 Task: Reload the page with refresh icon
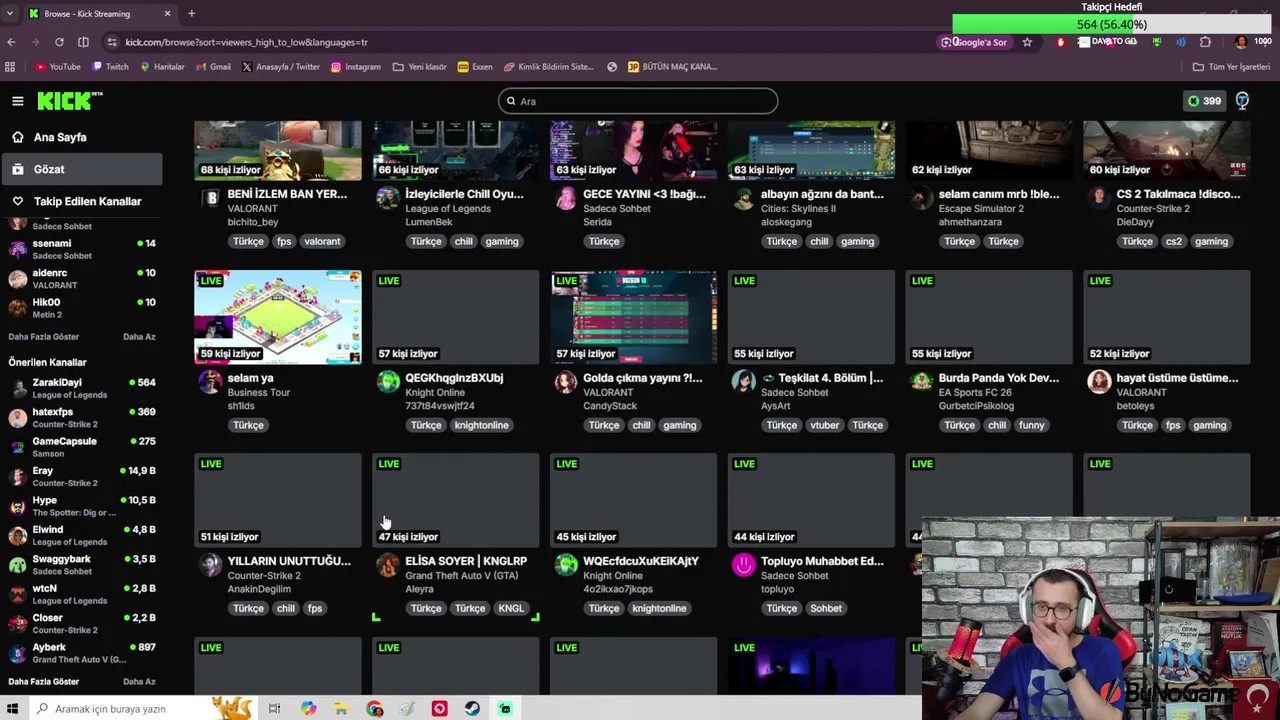(59, 42)
